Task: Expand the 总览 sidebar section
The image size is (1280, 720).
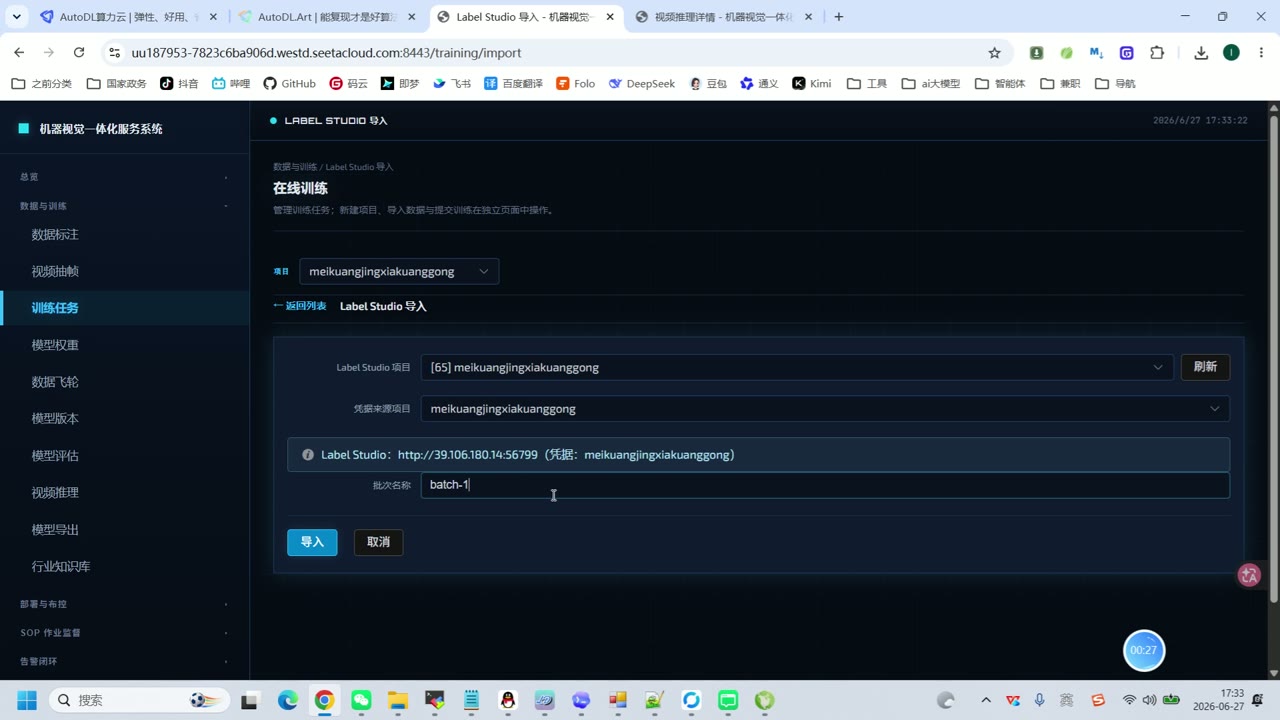Action: tap(125, 177)
